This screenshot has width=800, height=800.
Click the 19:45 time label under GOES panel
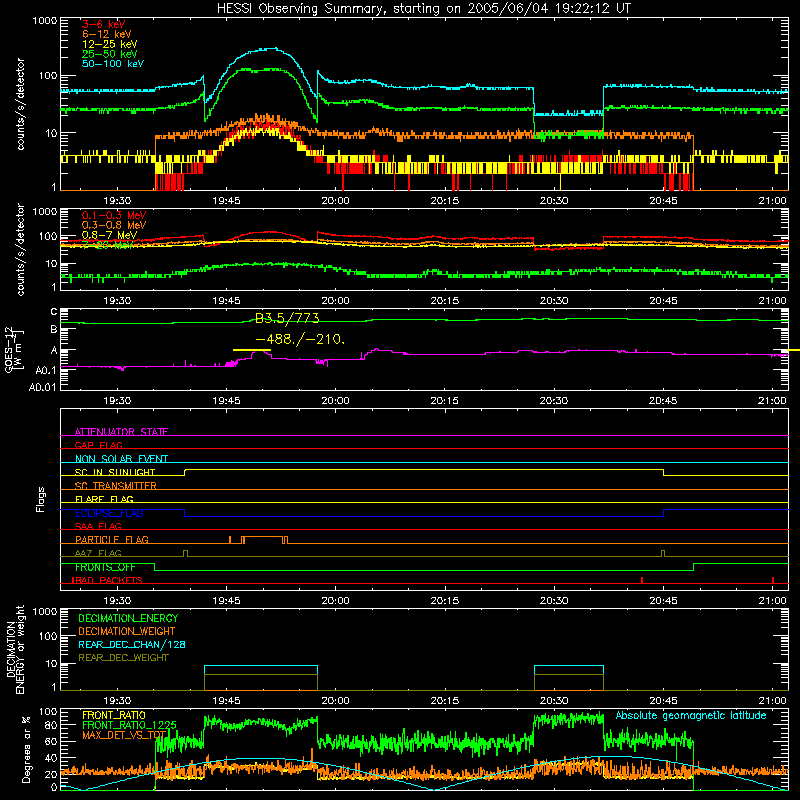226,401
